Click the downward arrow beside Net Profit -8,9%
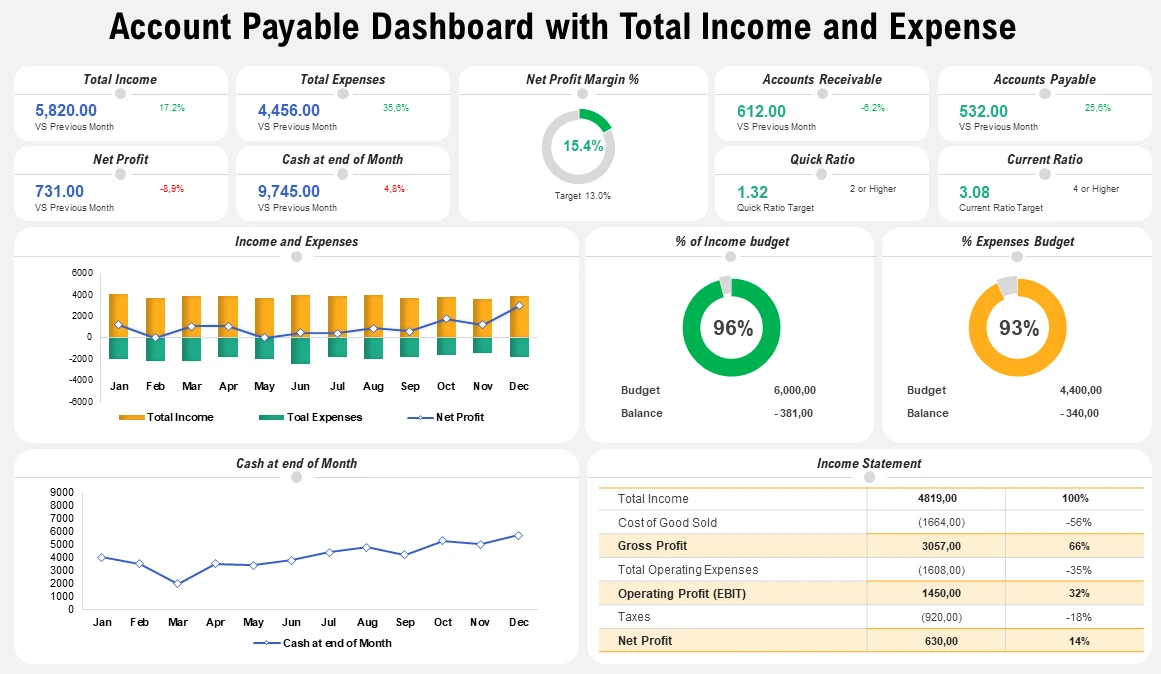 click(x=172, y=186)
